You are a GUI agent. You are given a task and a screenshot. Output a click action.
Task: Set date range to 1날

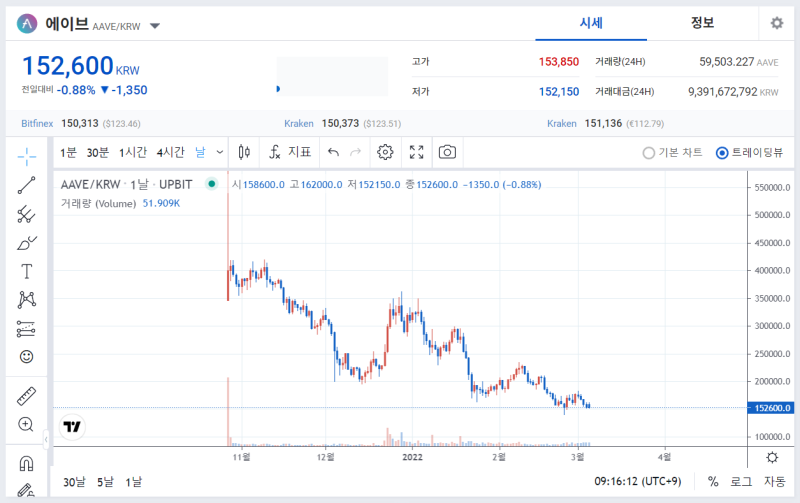click(134, 482)
